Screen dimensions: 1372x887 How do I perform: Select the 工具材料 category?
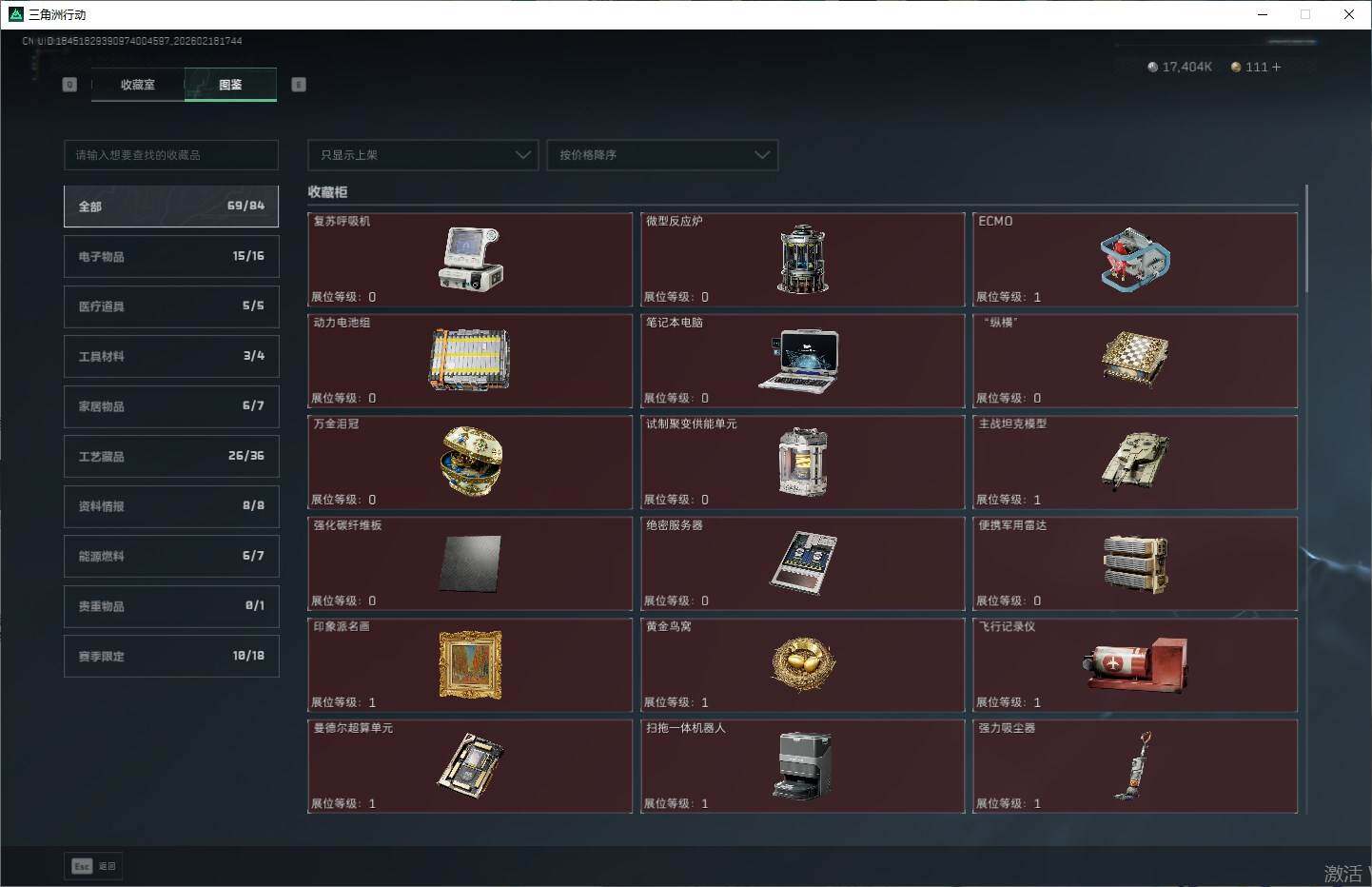171,356
